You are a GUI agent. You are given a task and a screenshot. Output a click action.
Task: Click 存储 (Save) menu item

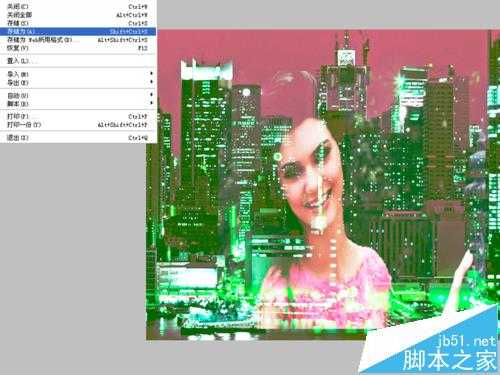pos(78,23)
